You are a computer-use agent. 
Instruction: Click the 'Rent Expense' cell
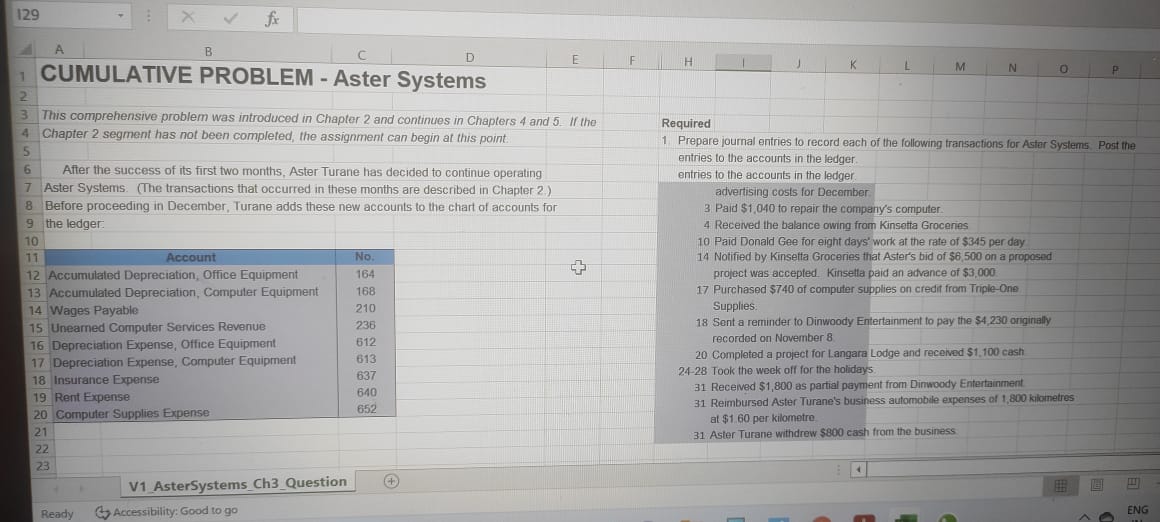(92, 397)
